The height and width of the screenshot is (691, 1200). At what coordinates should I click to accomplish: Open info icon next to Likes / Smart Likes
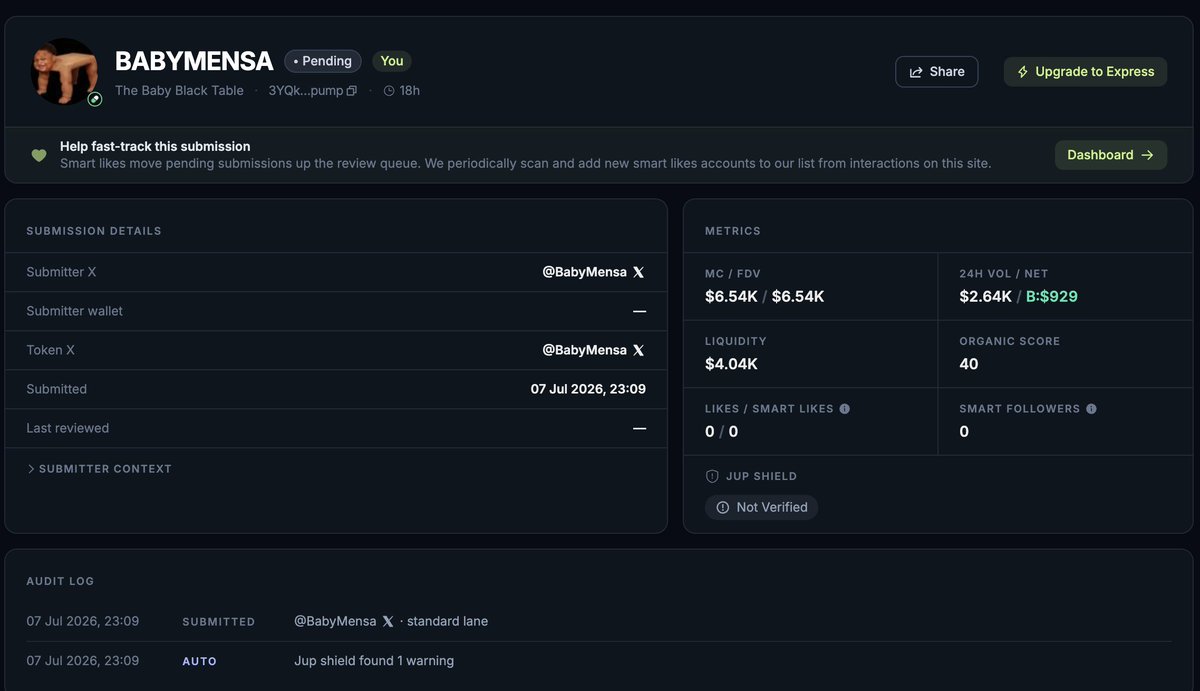click(845, 409)
